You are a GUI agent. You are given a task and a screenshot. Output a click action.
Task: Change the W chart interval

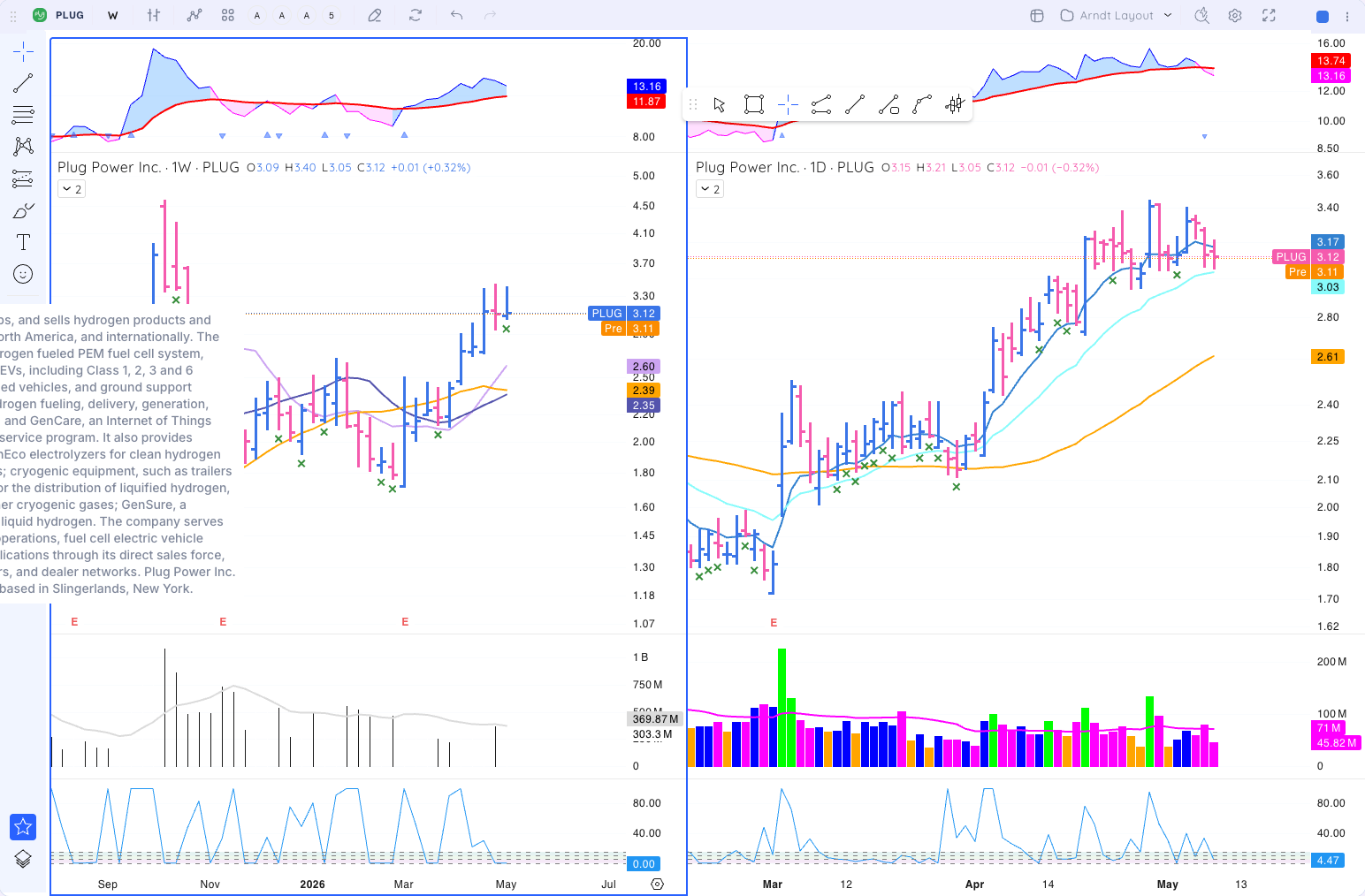click(x=113, y=15)
